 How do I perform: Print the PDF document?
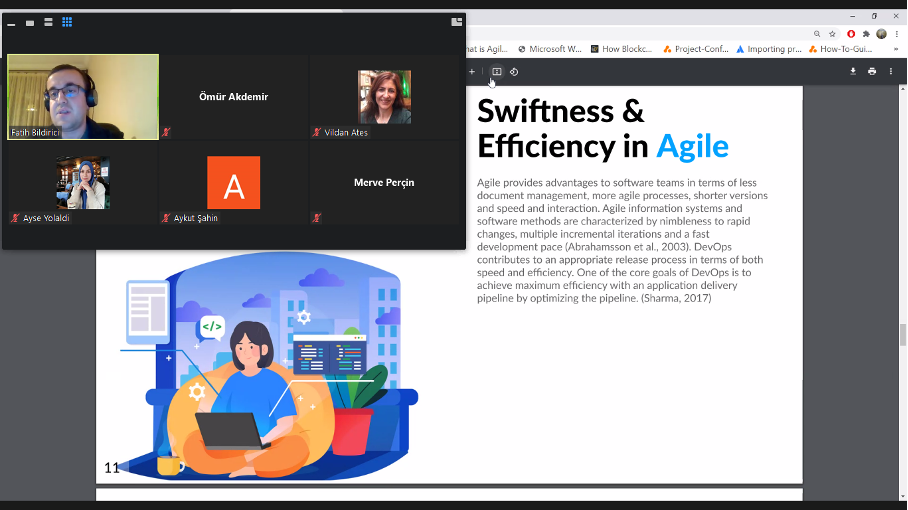pos(872,71)
